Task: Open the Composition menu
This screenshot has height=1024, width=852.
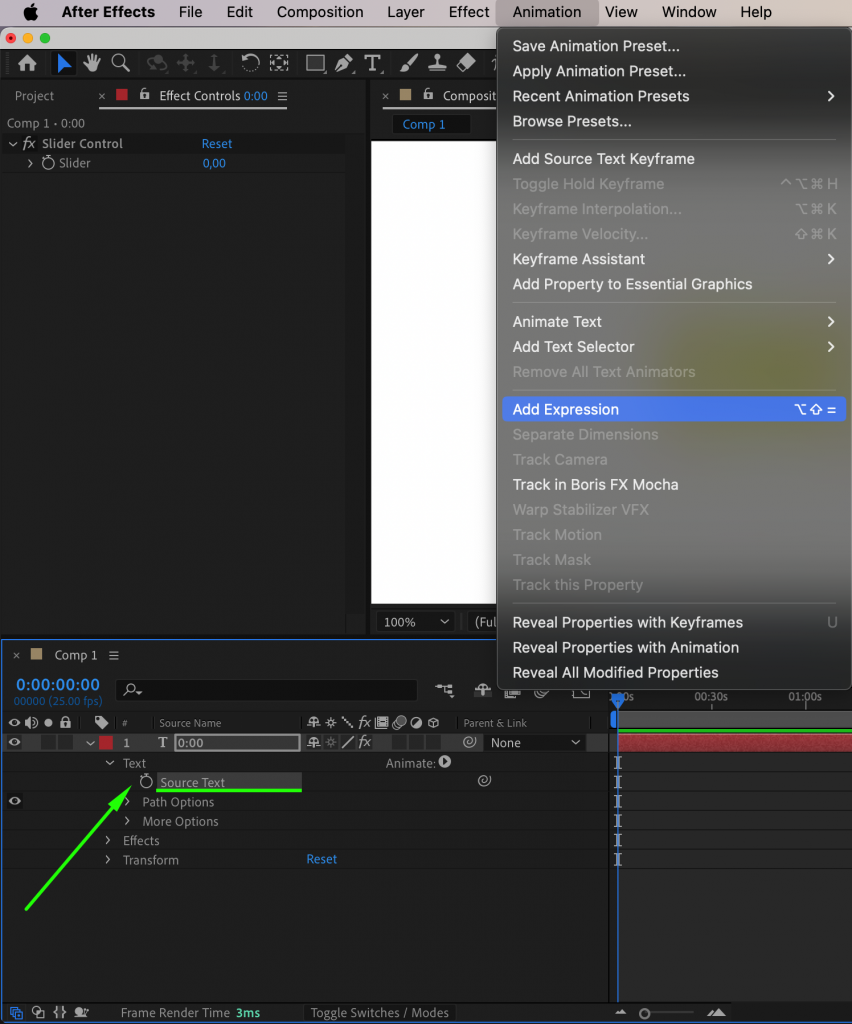Action: [319, 12]
